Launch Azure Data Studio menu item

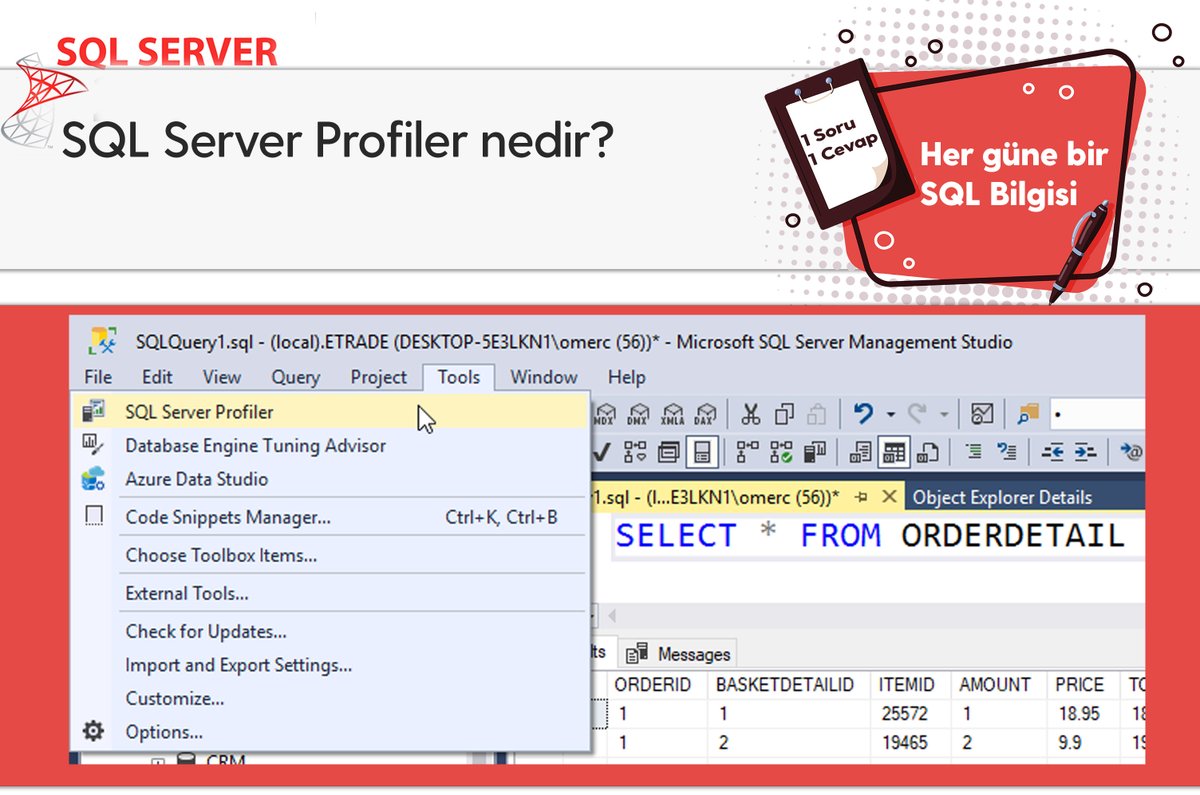[331, 479]
